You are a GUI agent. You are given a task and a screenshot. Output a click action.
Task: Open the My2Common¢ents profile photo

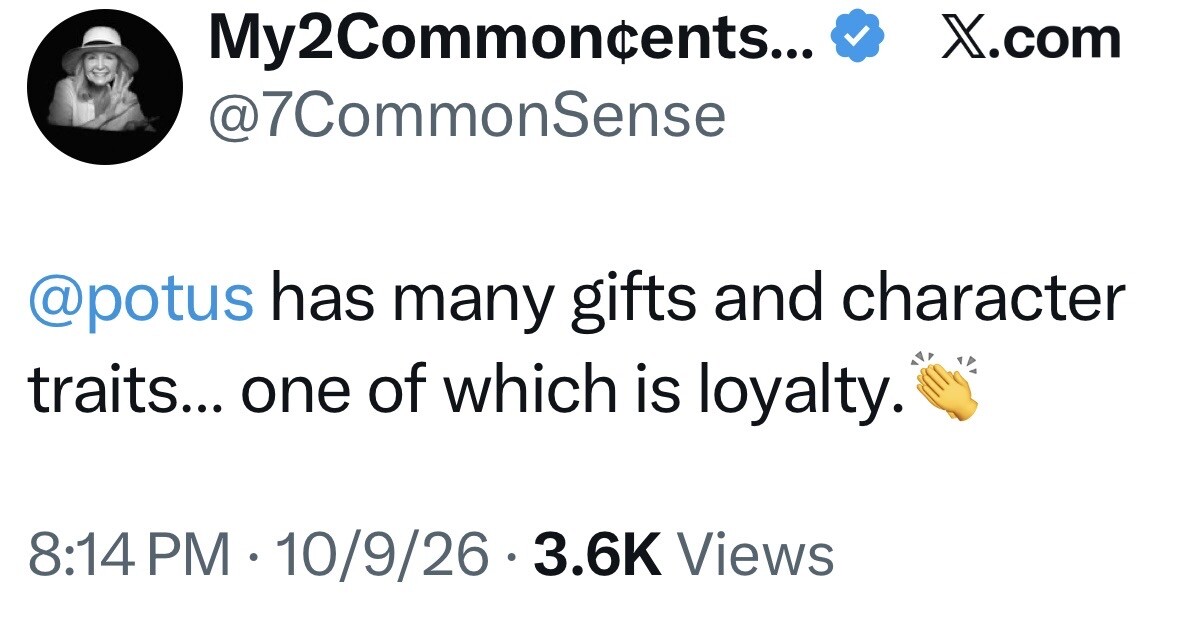105,88
